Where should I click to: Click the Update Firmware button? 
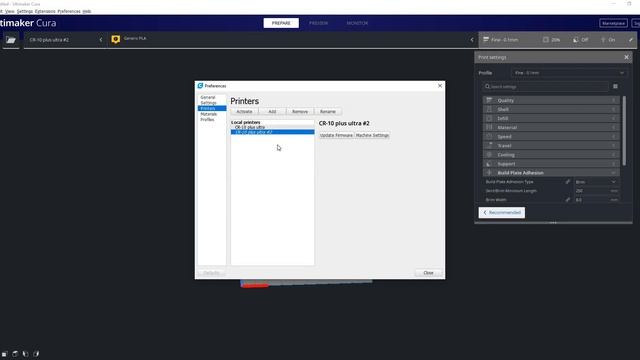(x=336, y=135)
